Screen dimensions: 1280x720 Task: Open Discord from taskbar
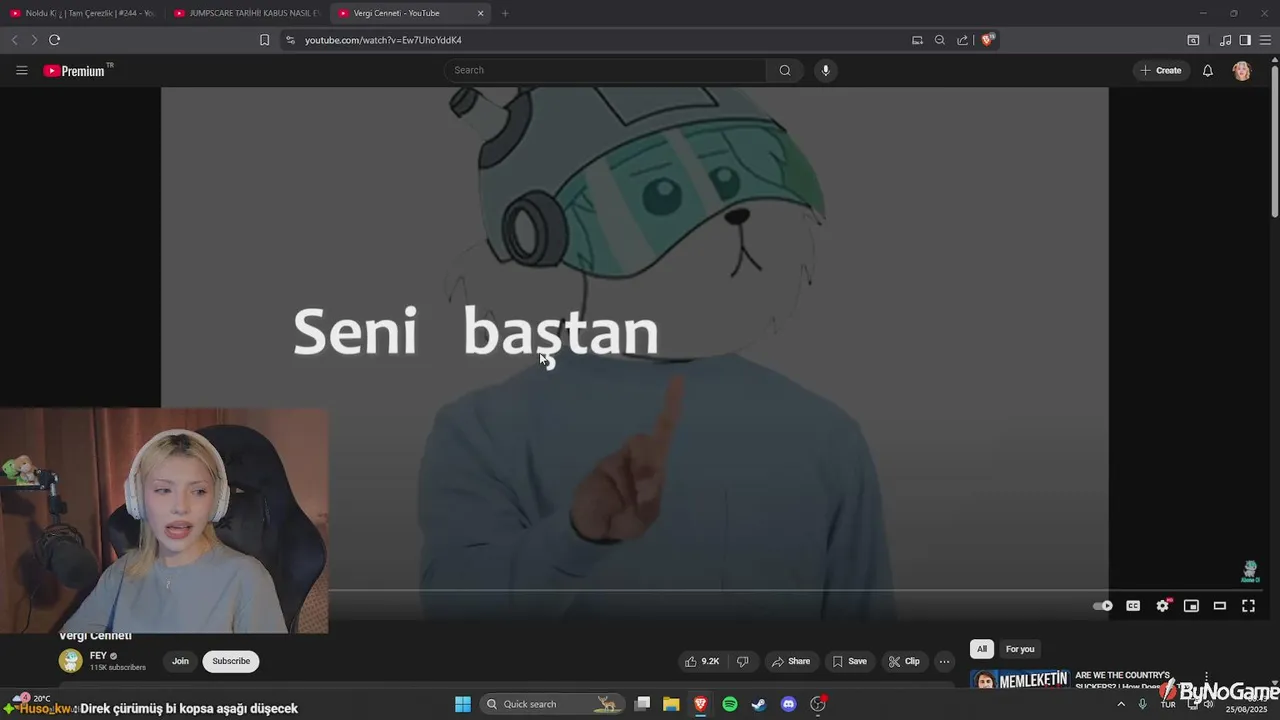[788, 704]
